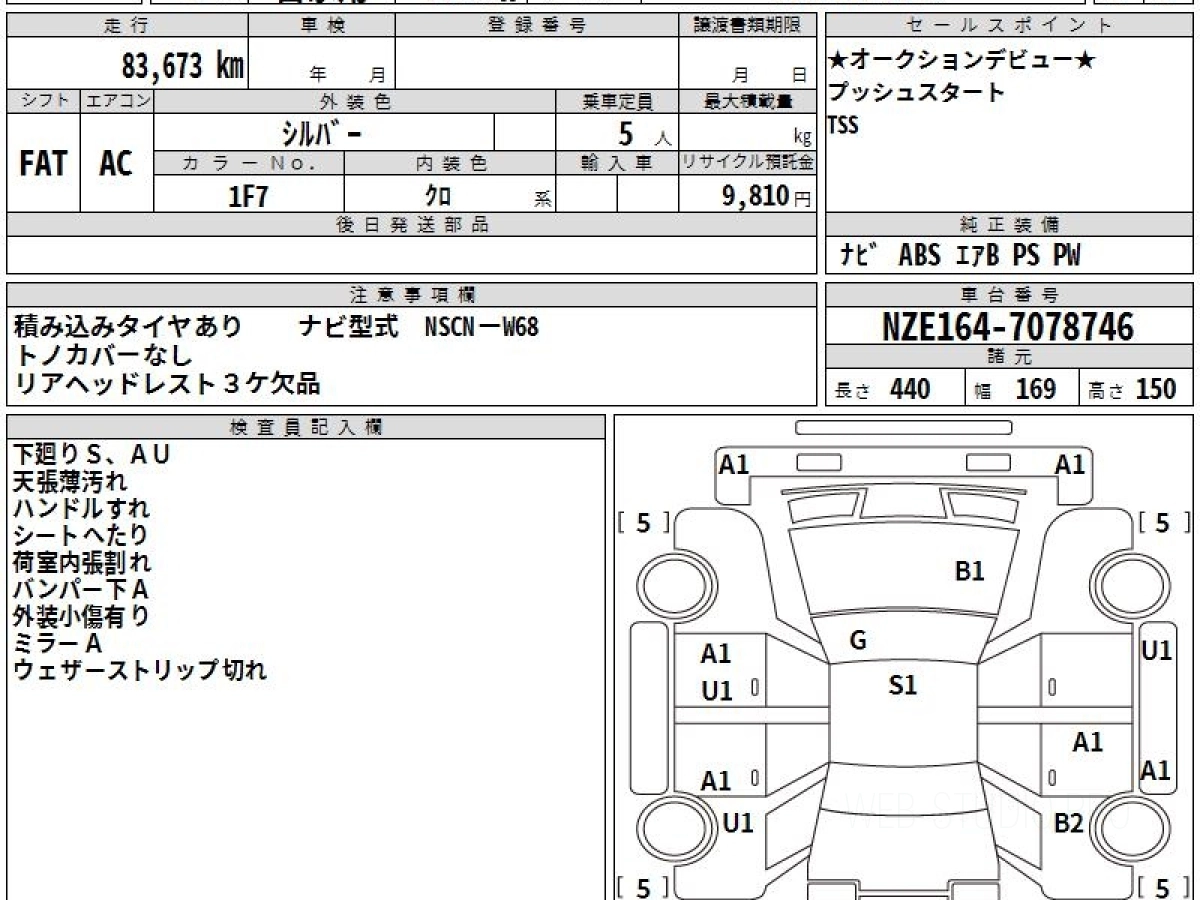Select the ハンドルすれ inspector note
Image resolution: width=1200 pixels, height=900 pixels.
point(82,509)
